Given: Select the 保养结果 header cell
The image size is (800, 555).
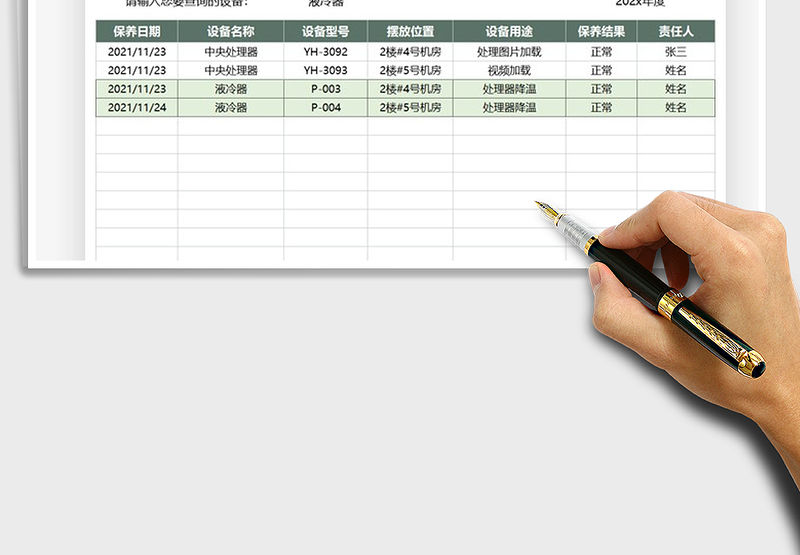Looking at the screenshot, I should coord(601,32).
